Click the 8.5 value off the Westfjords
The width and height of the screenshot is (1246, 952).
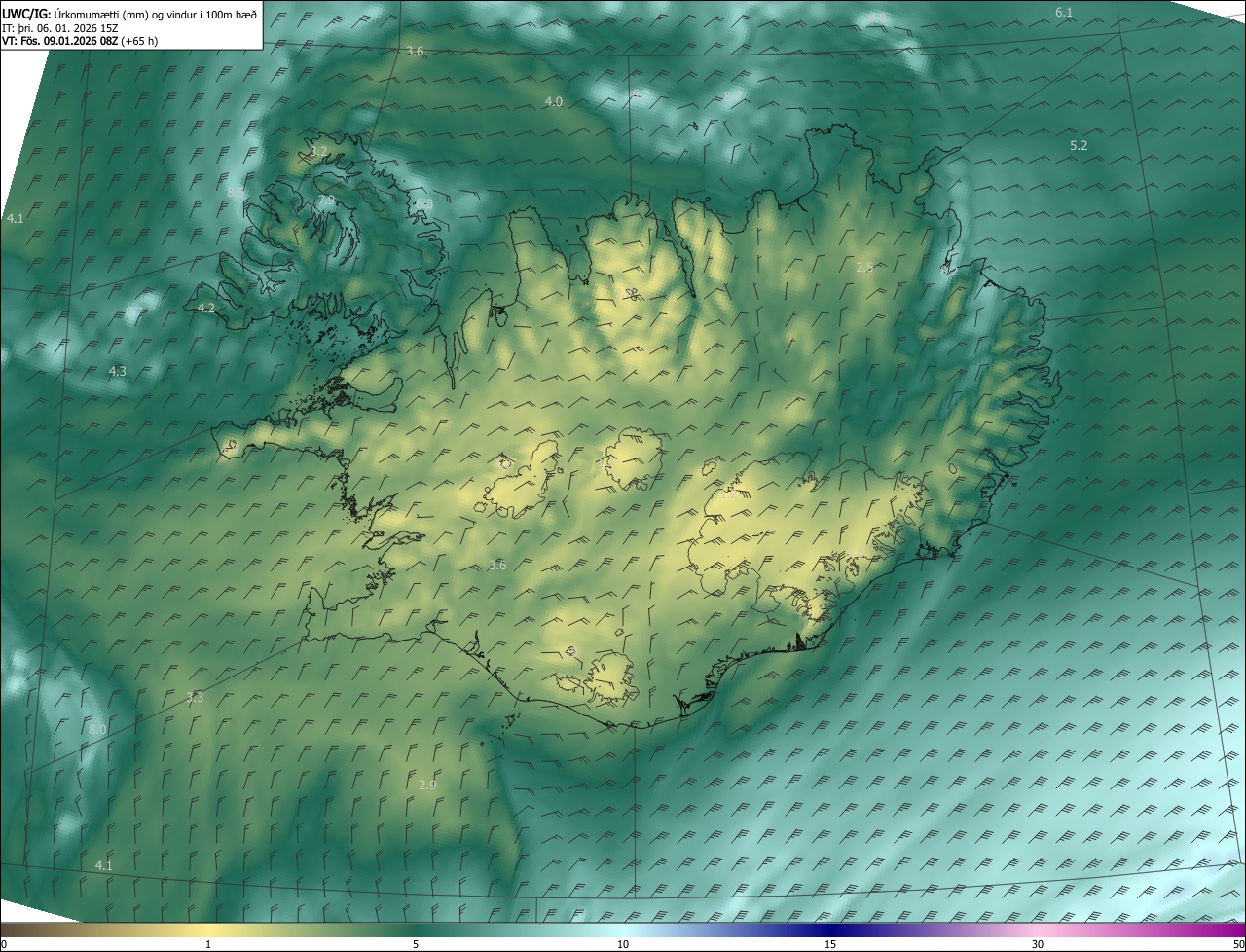[x=236, y=193]
